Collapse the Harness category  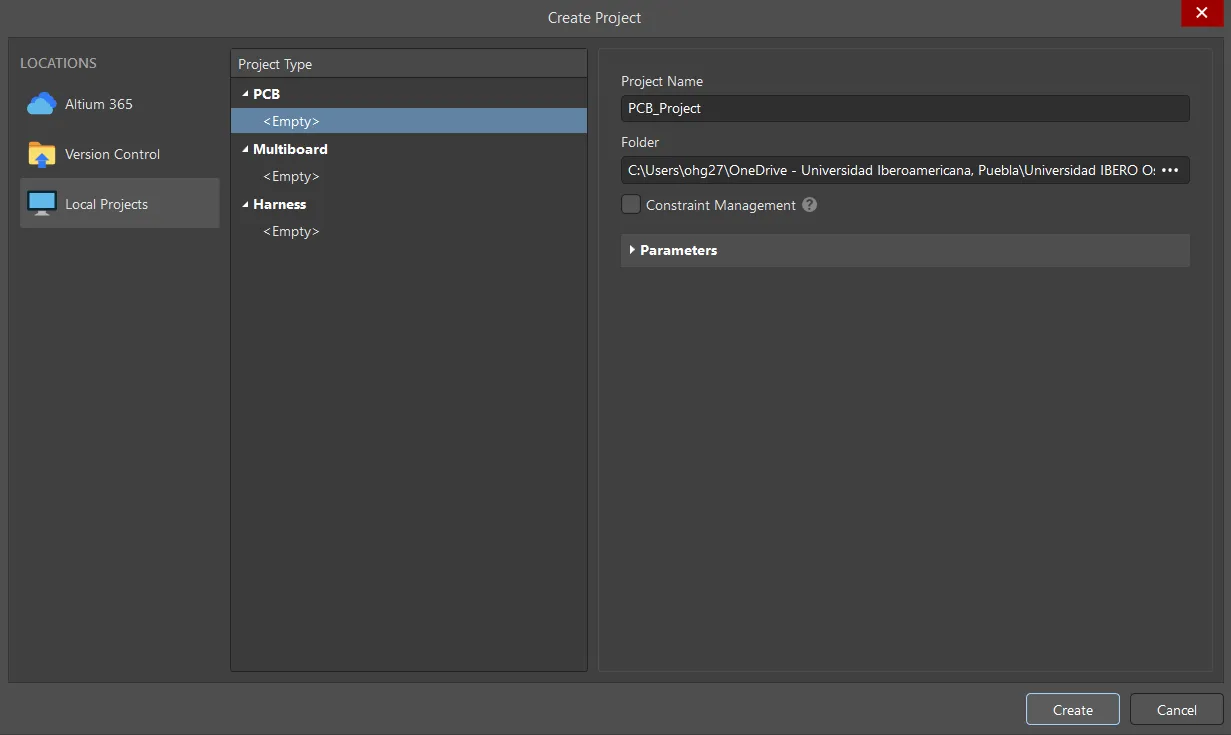point(245,204)
